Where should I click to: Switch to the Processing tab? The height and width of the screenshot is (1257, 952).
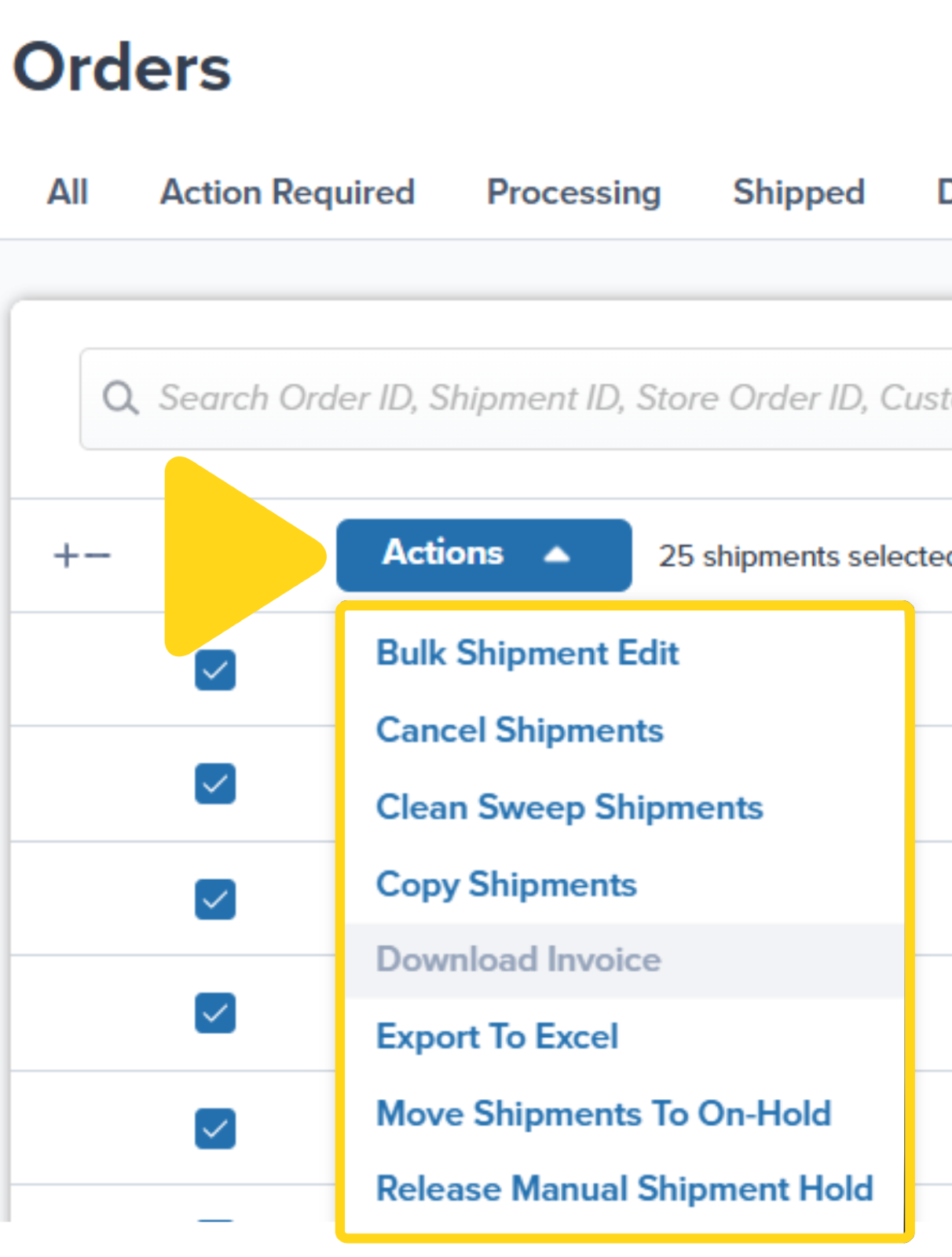(x=574, y=192)
